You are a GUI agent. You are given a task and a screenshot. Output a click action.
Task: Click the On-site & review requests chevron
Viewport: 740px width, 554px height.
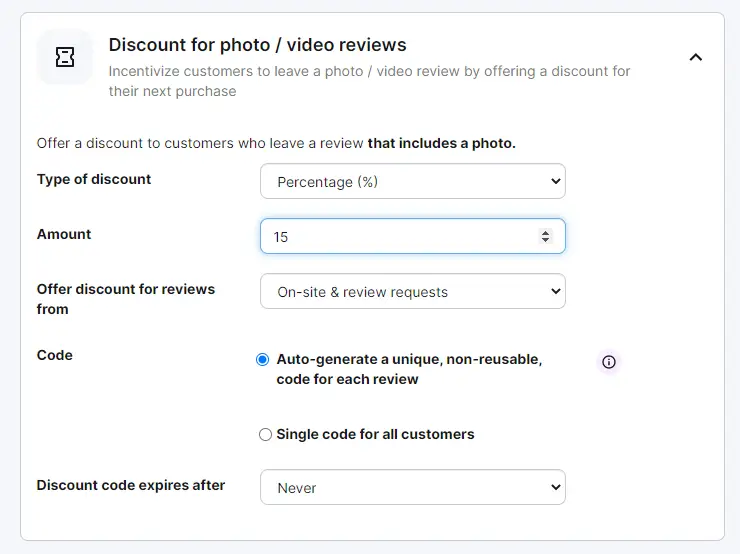coord(555,291)
